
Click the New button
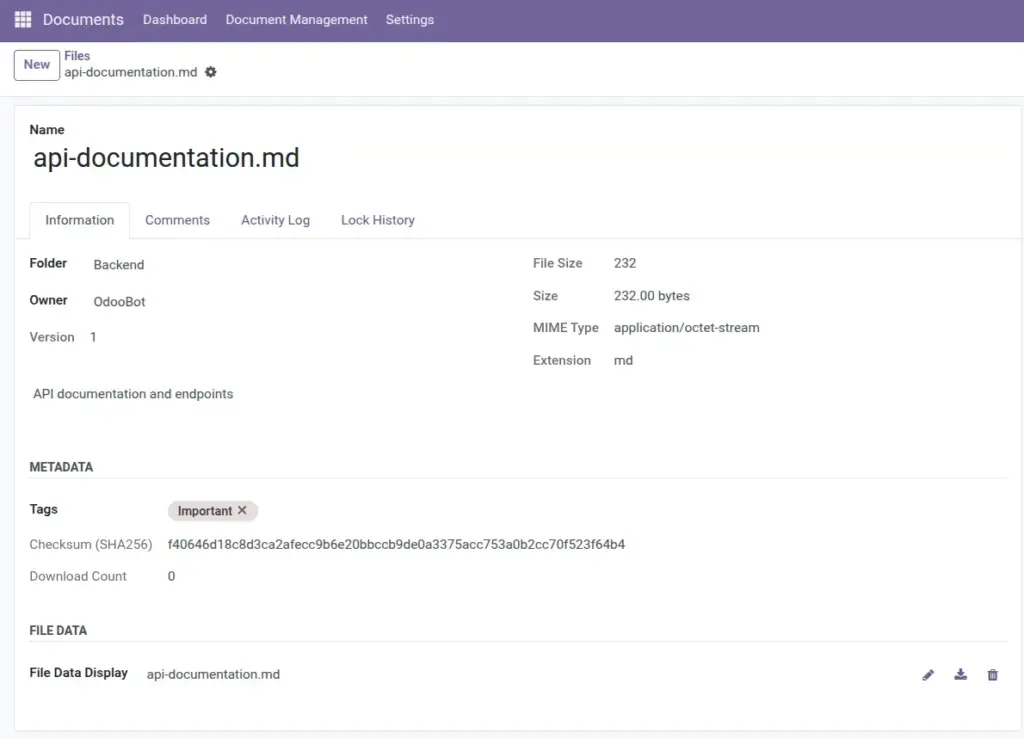37,65
